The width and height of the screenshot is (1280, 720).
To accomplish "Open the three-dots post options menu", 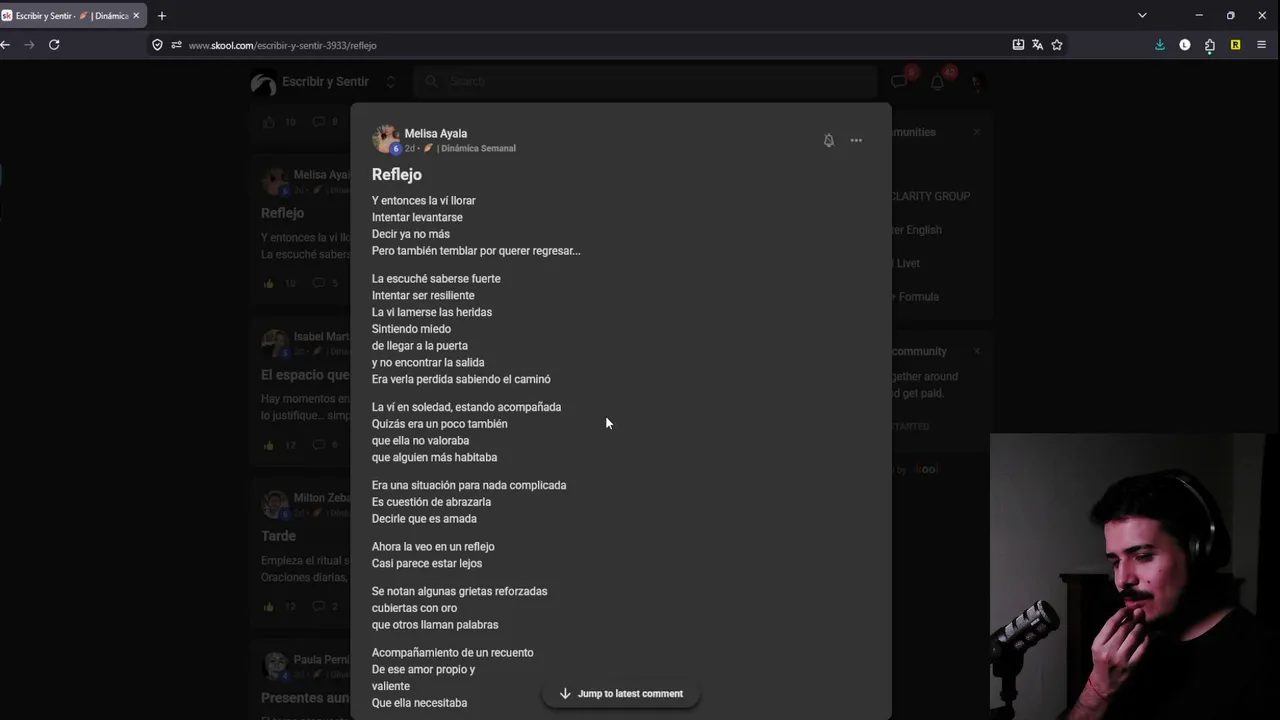I will 856,141.
